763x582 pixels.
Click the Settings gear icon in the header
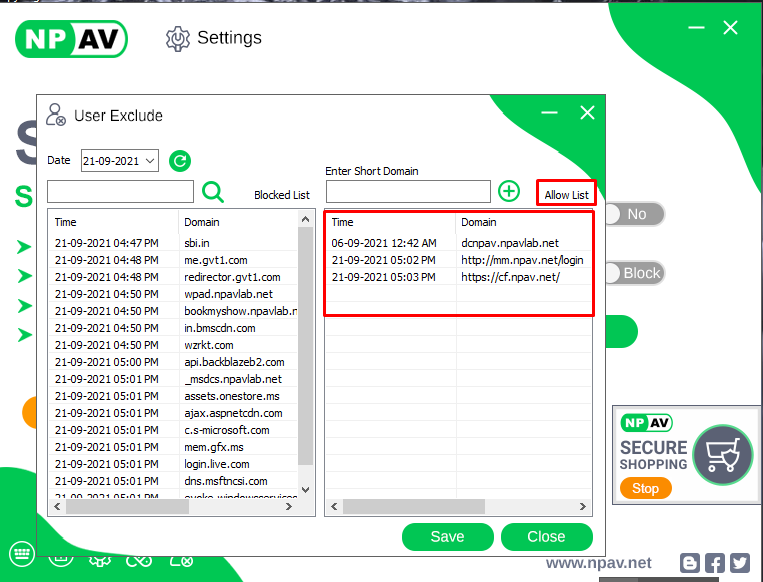(x=177, y=38)
